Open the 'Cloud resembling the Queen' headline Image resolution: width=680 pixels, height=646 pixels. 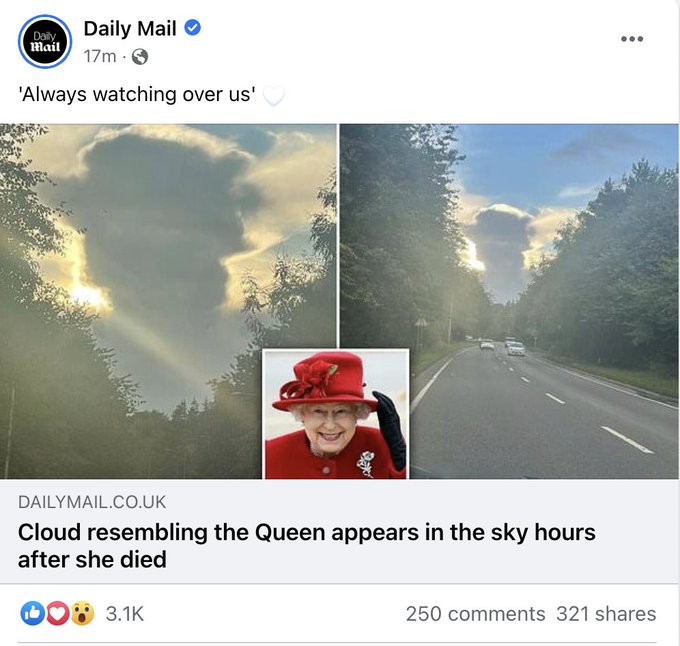point(306,545)
